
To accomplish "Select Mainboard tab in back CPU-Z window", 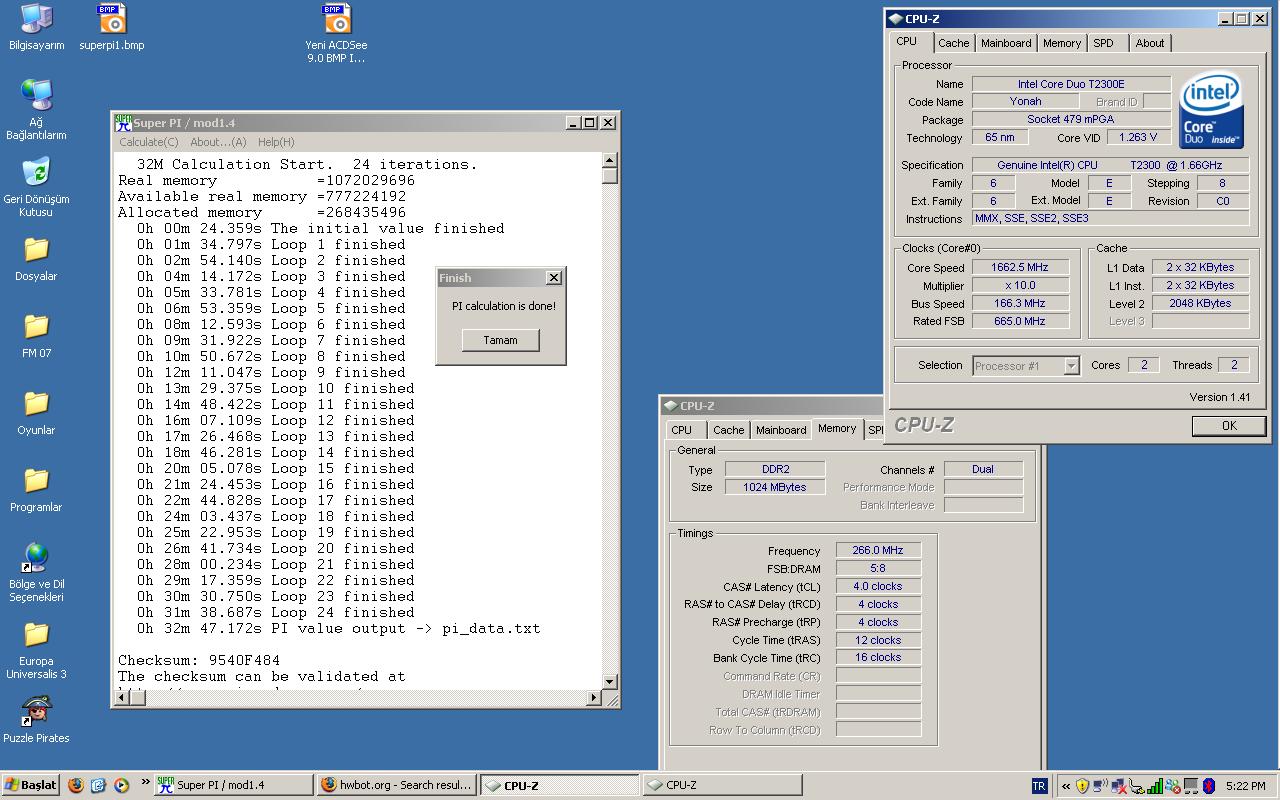I will tap(781, 430).
